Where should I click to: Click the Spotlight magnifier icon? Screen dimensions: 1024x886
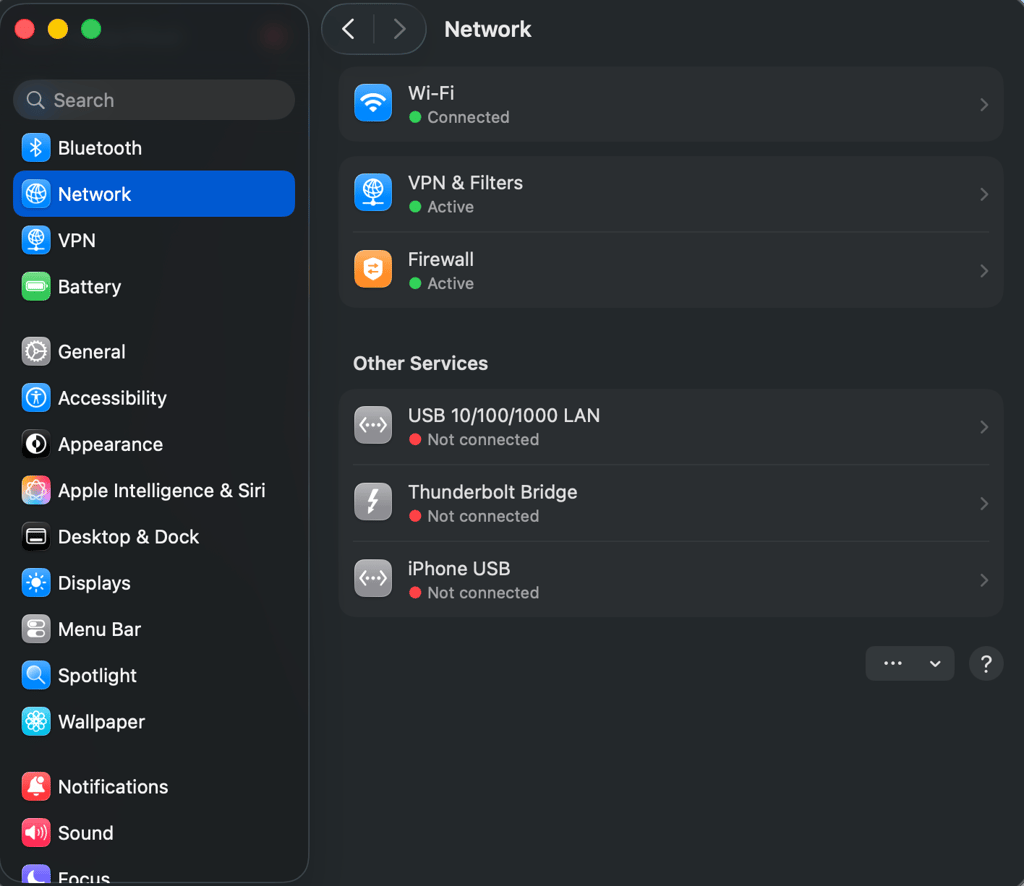click(36, 675)
